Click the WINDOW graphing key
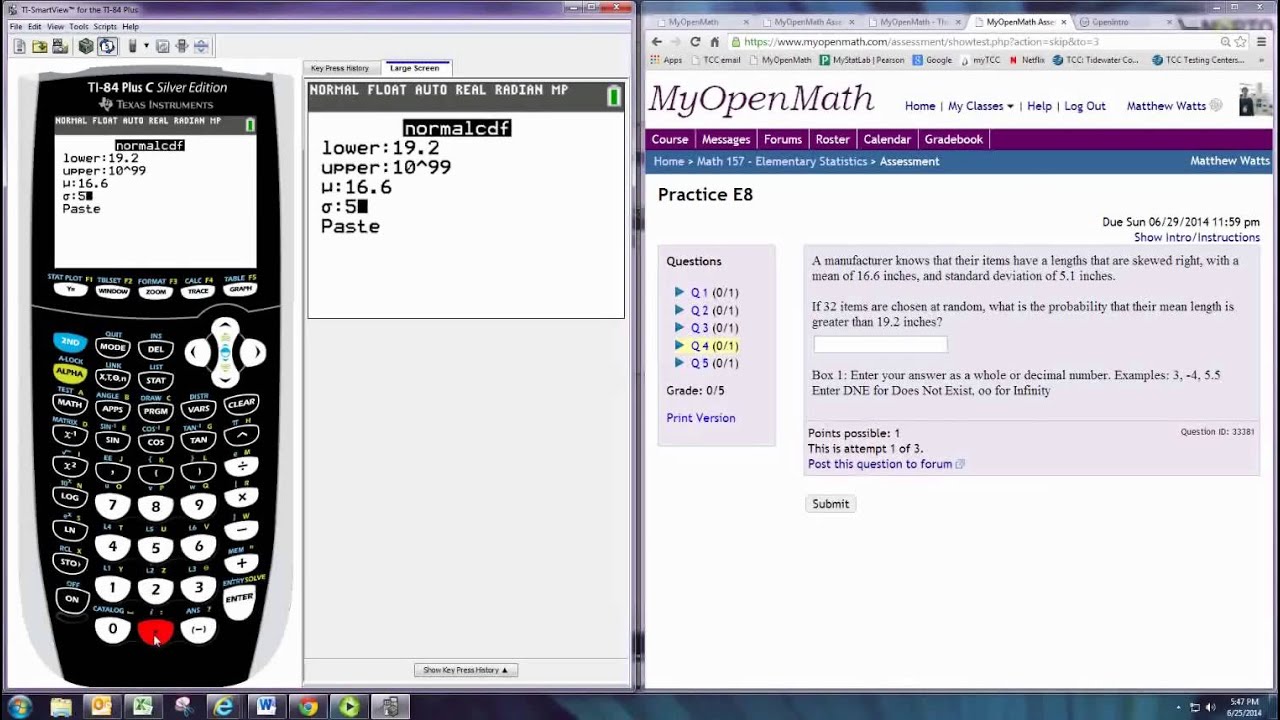This screenshot has height=720, width=1280. point(113,291)
